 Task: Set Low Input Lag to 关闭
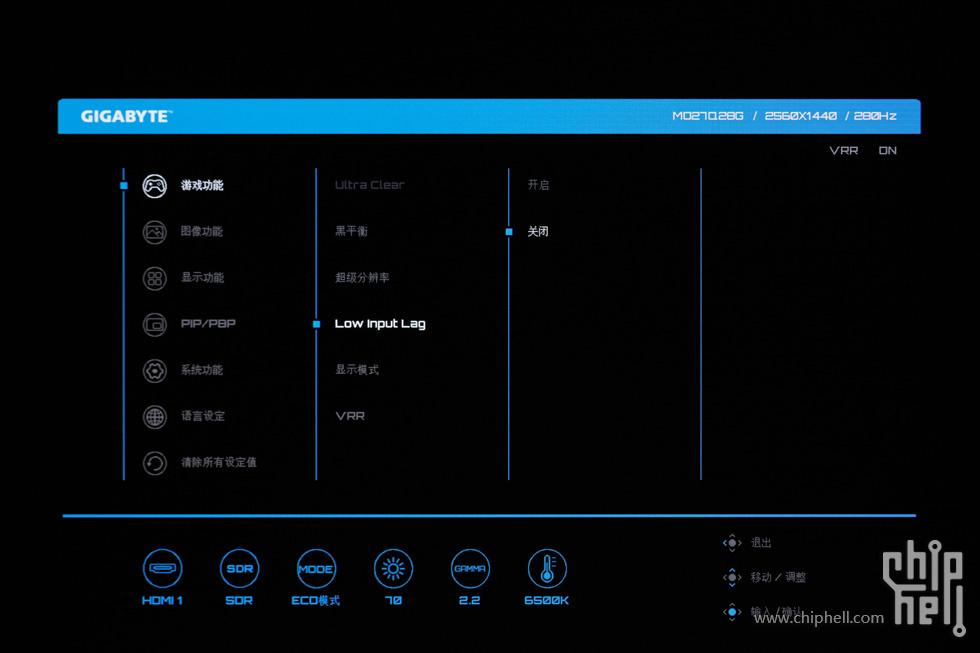(538, 232)
